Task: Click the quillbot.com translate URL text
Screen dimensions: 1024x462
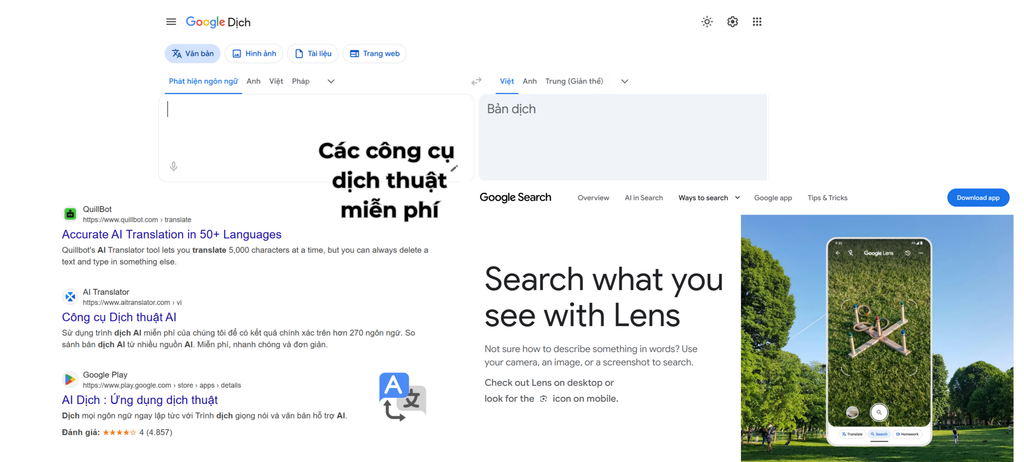Action: 137,220
